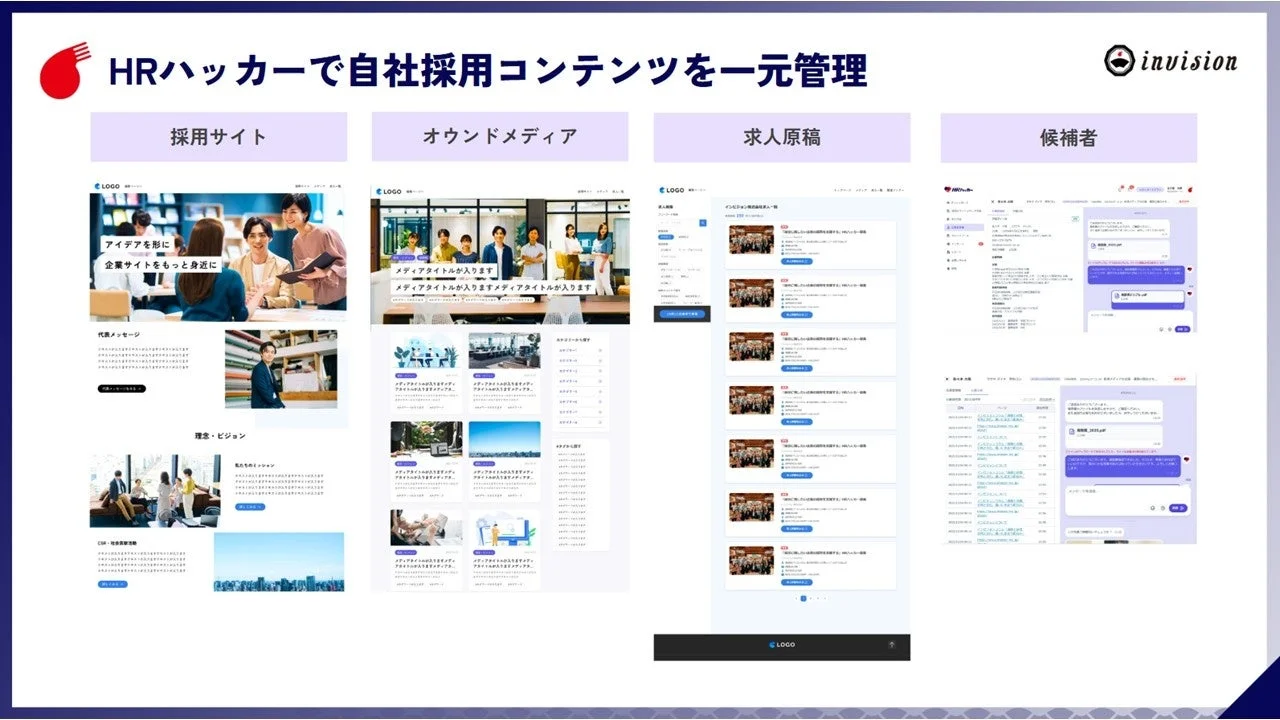
Task: Expand the first カテゴリー chevron in the media sidebar
Action: click(x=600, y=350)
